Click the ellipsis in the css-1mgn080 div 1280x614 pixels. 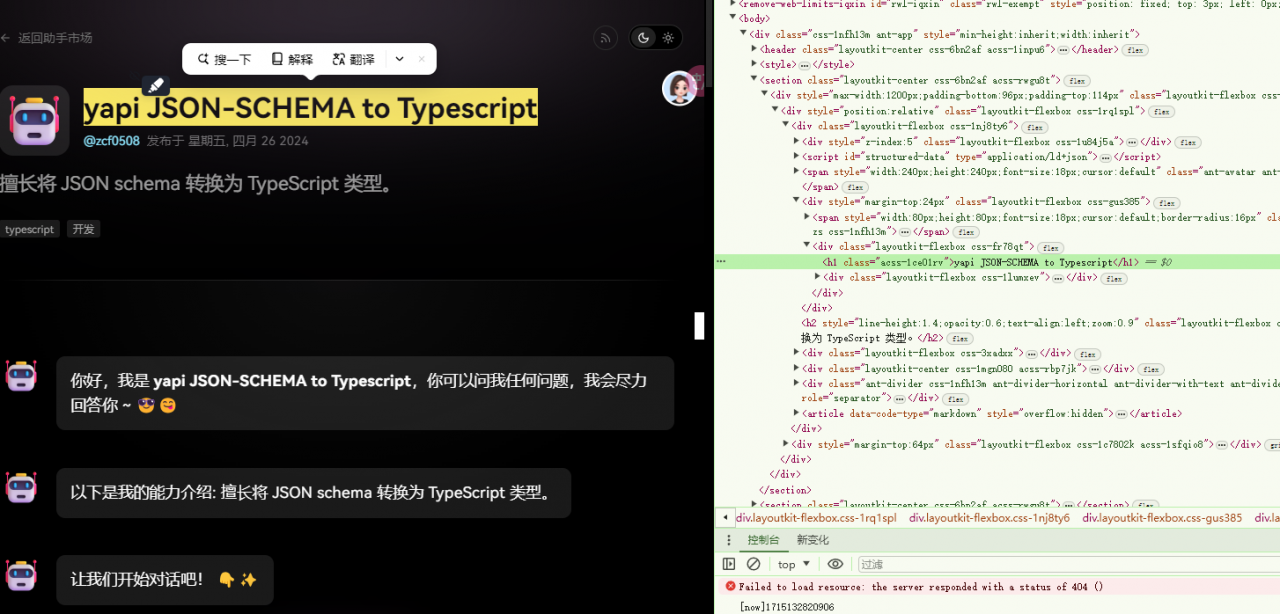[x=1095, y=369]
